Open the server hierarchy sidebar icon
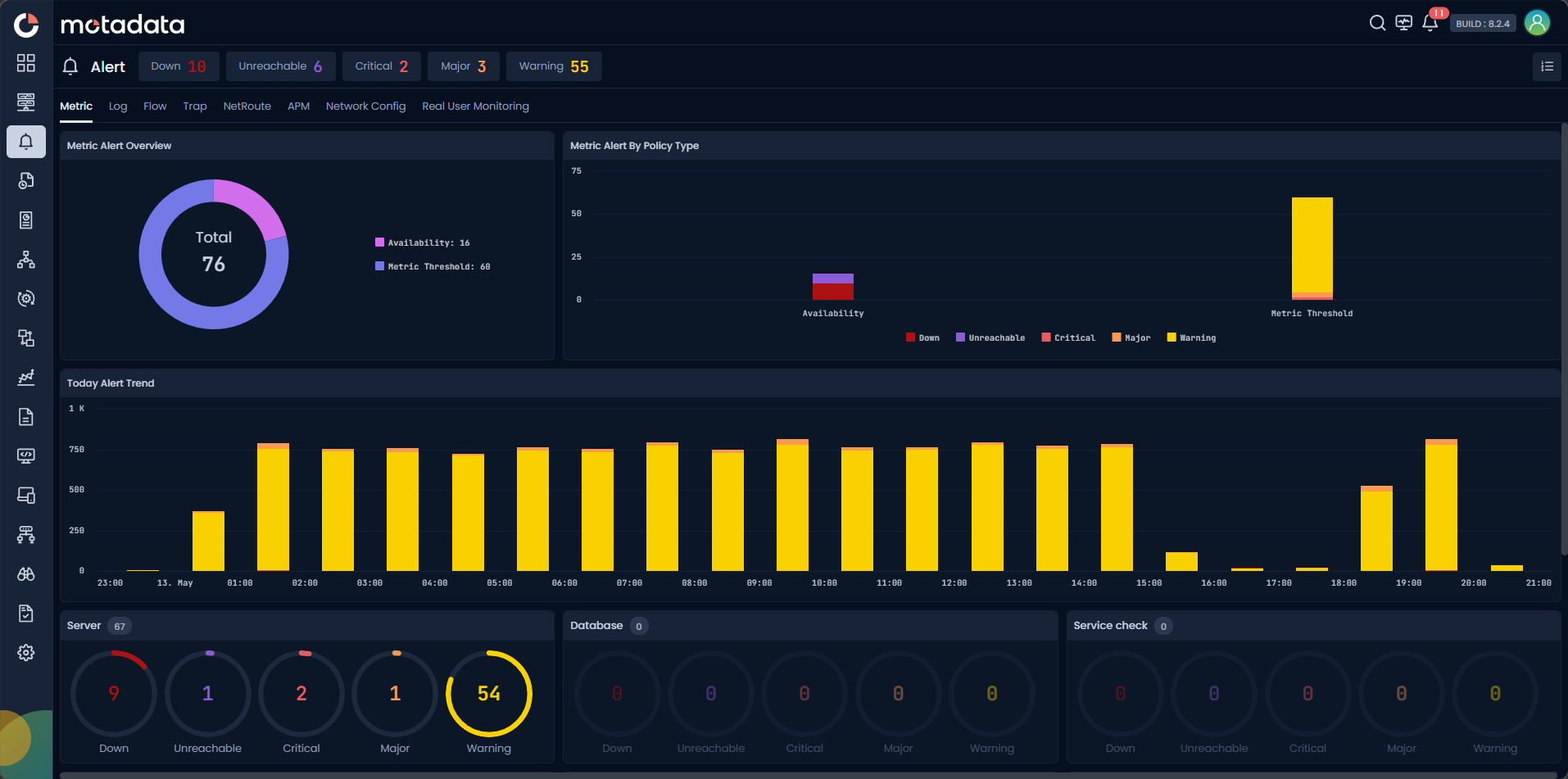 [26, 535]
